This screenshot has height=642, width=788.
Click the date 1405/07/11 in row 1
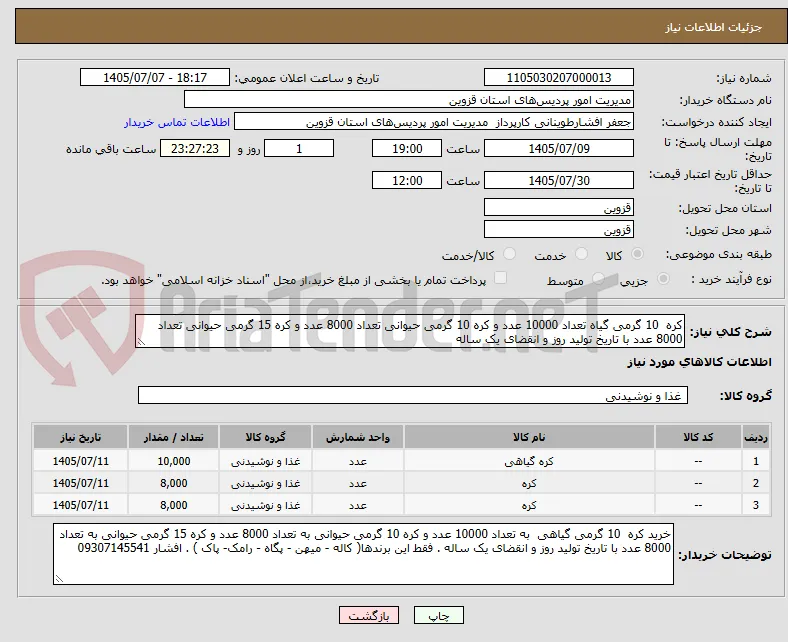pyautogui.click(x=80, y=461)
